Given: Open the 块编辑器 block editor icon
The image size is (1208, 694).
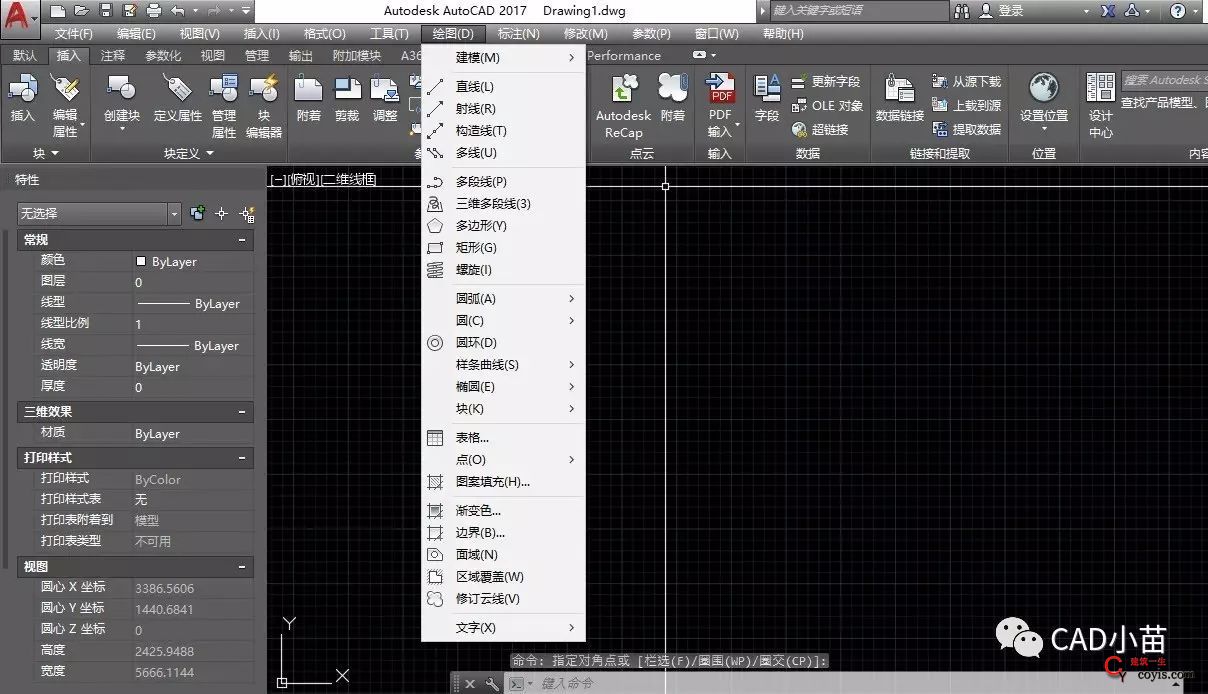Looking at the screenshot, I should coord(264,88).
